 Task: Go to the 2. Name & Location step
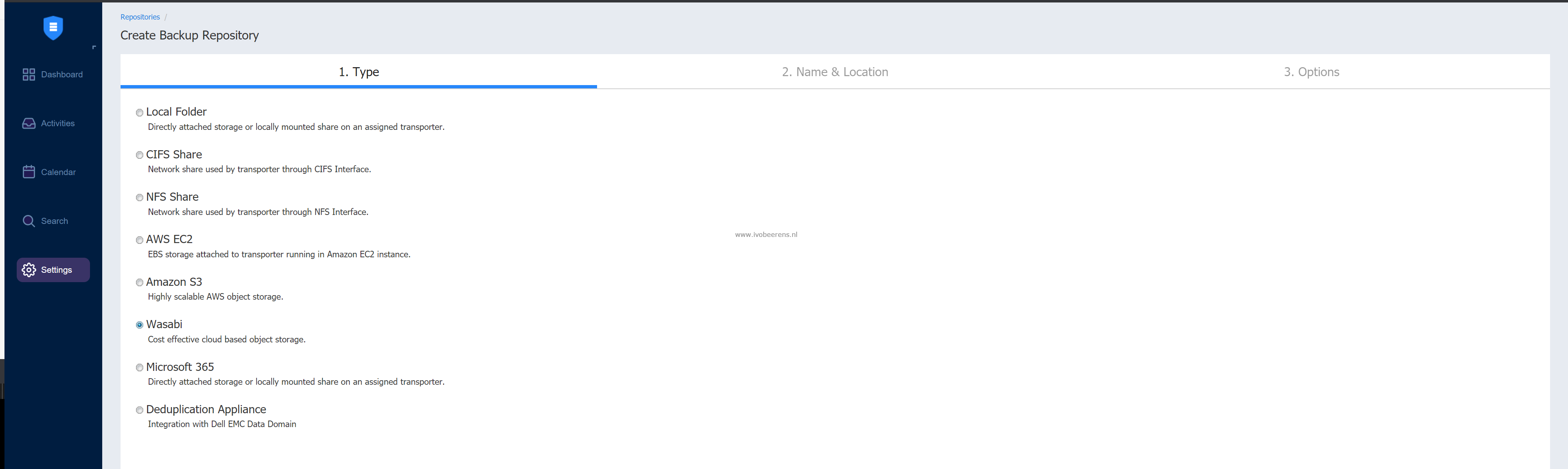pos(835,72)
